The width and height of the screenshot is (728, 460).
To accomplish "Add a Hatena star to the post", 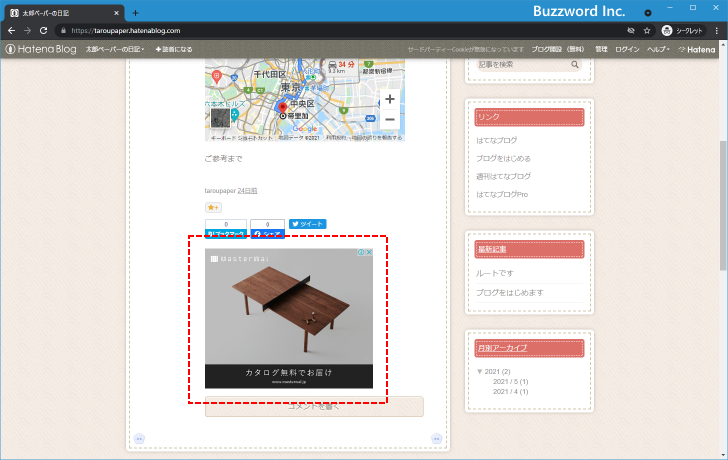I will pyautogui.click(x=213, y=207).
